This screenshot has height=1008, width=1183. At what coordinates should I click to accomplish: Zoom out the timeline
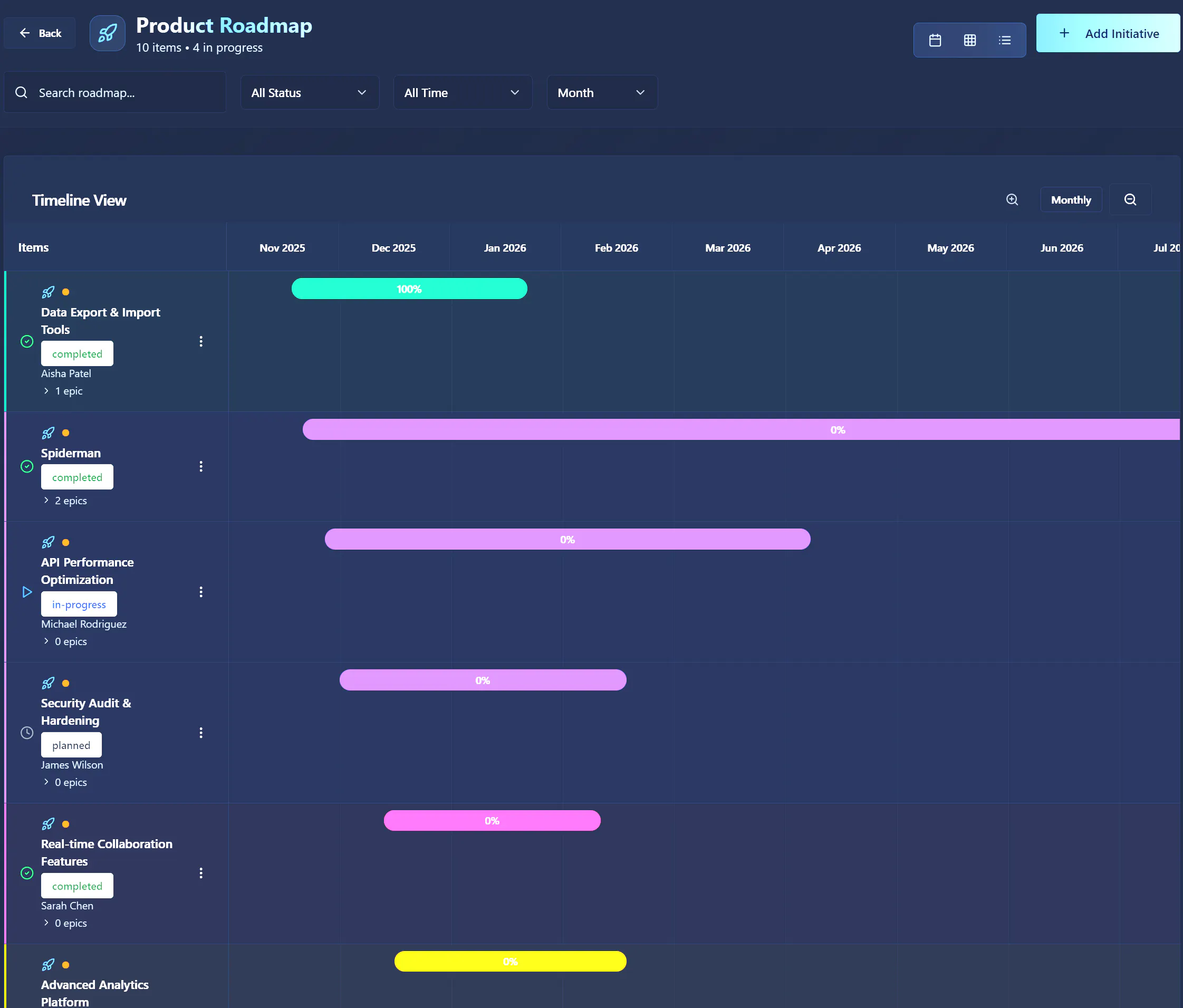[x=1130, y=200]
